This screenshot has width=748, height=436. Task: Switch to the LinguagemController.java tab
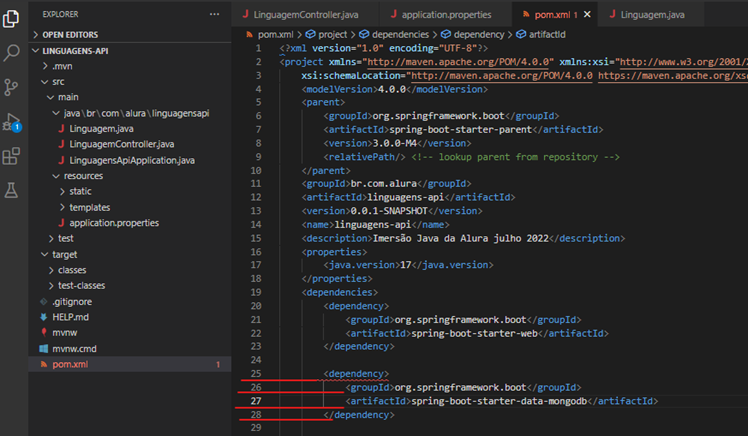pos(306,14)
